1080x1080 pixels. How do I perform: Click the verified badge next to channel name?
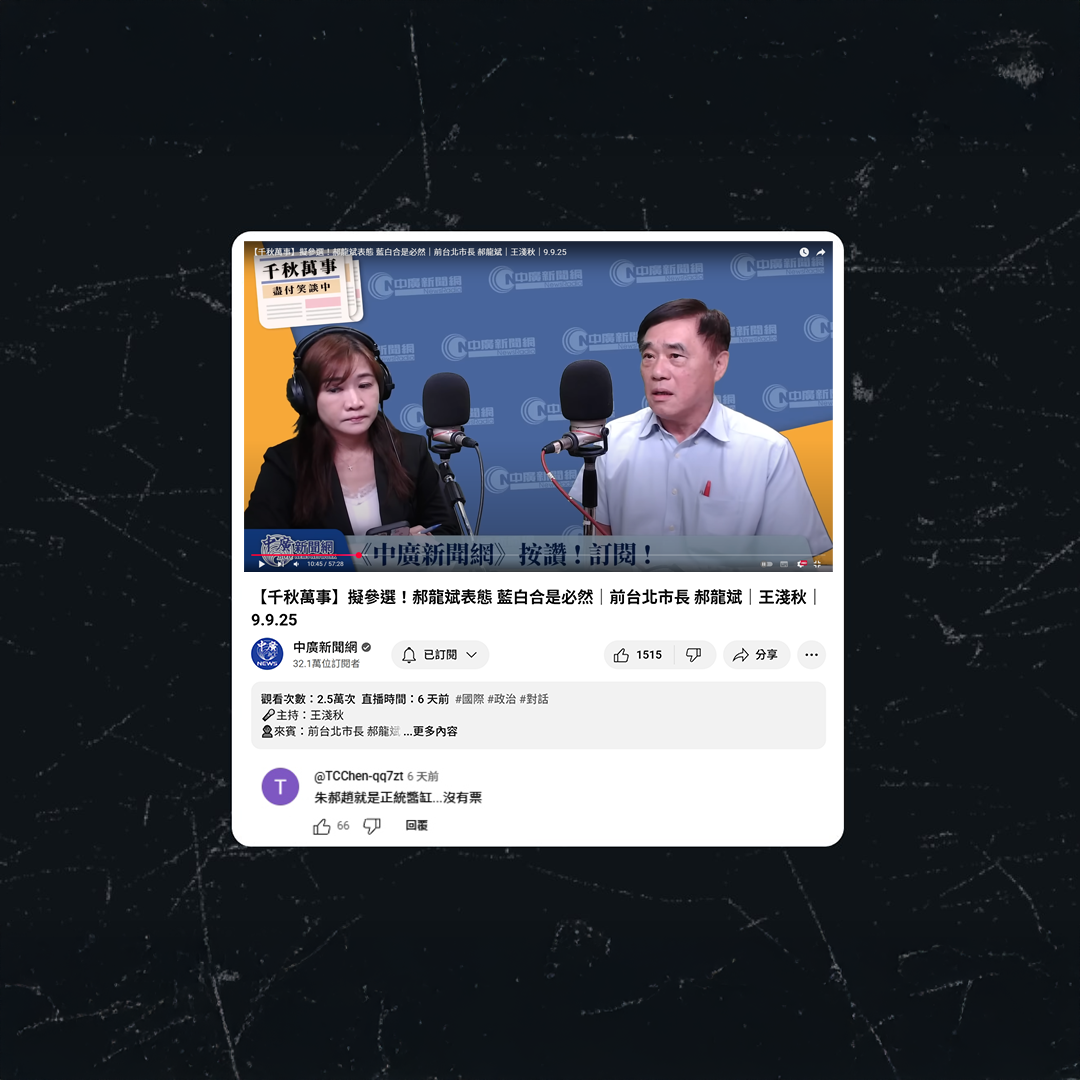[366, 647]
